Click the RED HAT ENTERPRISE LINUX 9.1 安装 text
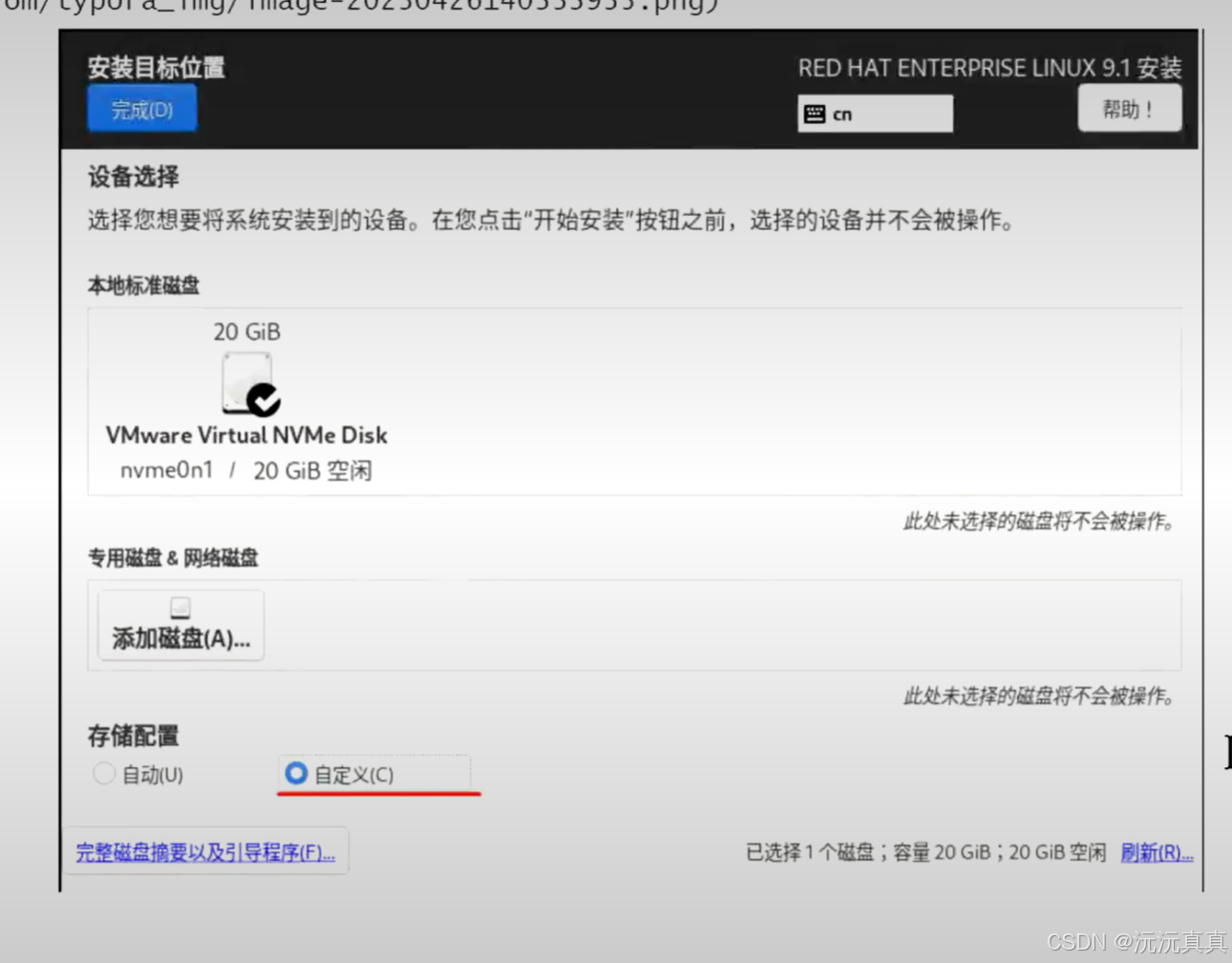The height and width of the screenshot is (963, 1232). (x=989, y=68)
